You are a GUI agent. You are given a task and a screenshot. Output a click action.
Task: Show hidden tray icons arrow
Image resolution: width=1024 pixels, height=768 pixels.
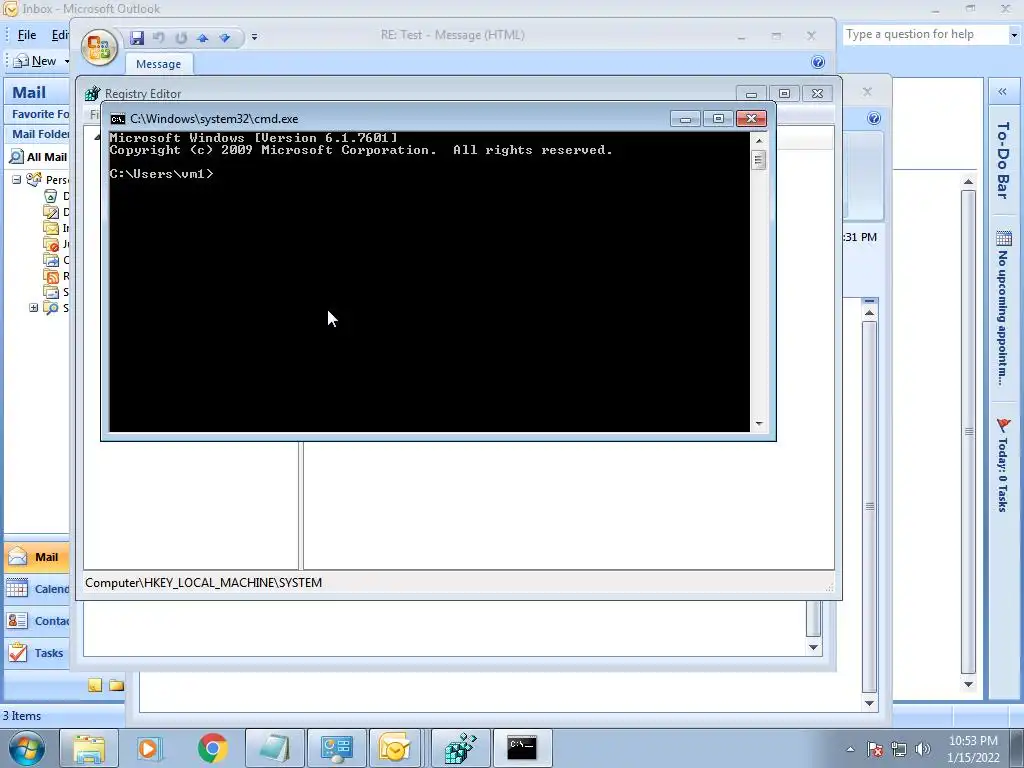point(850,749)
